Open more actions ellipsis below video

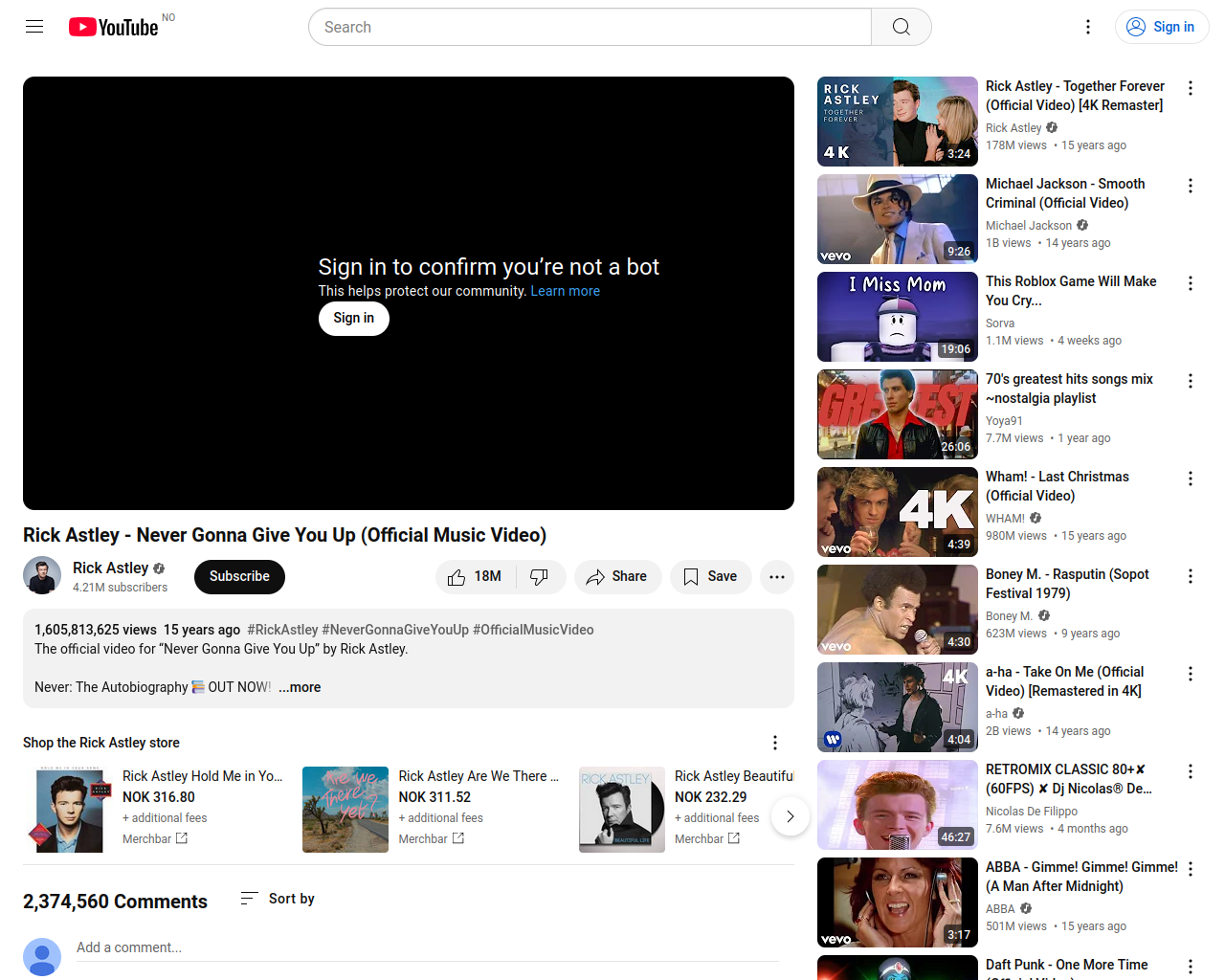point(777,577)
